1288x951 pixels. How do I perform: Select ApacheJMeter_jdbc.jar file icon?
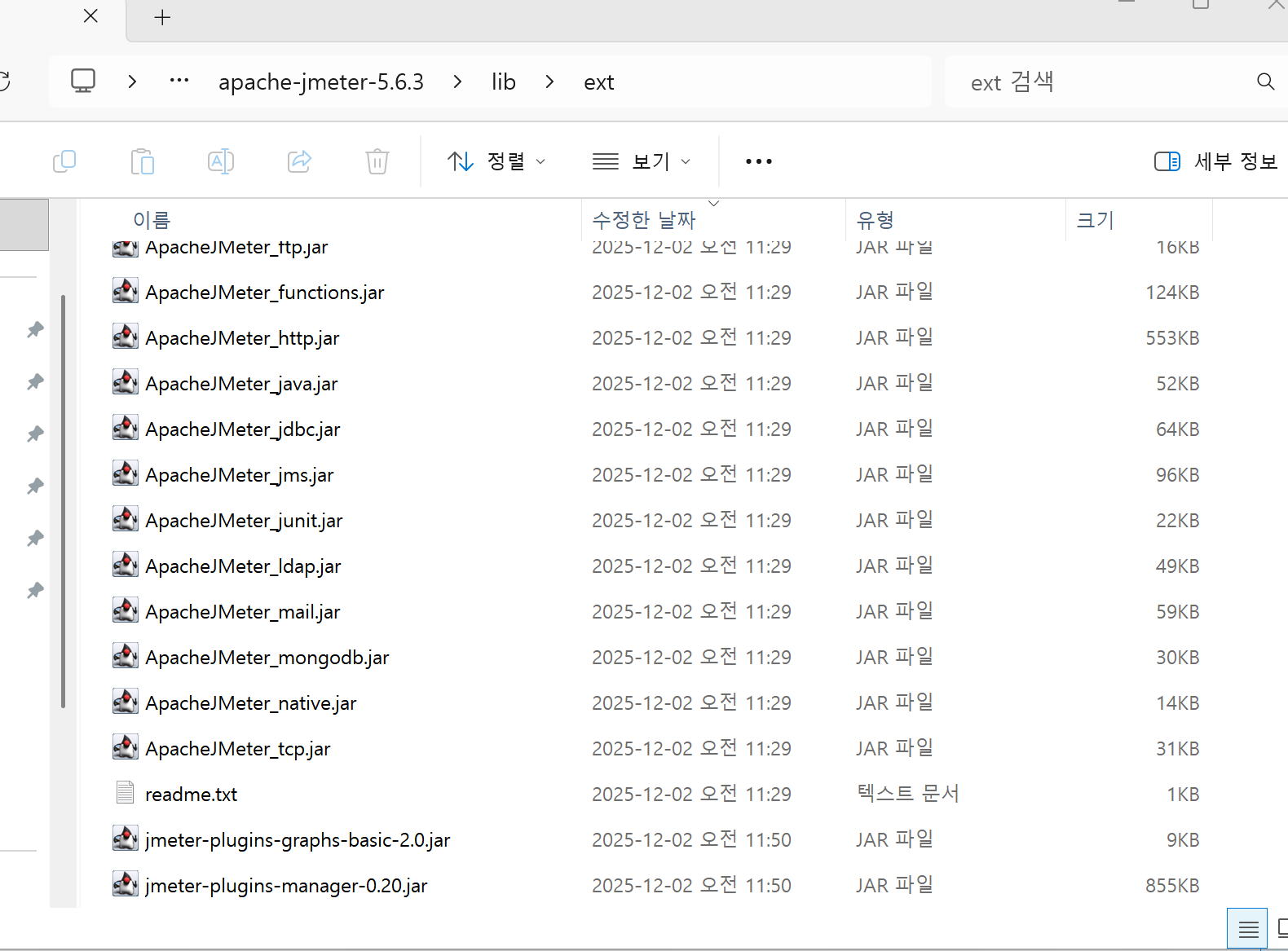click(126, 429)
